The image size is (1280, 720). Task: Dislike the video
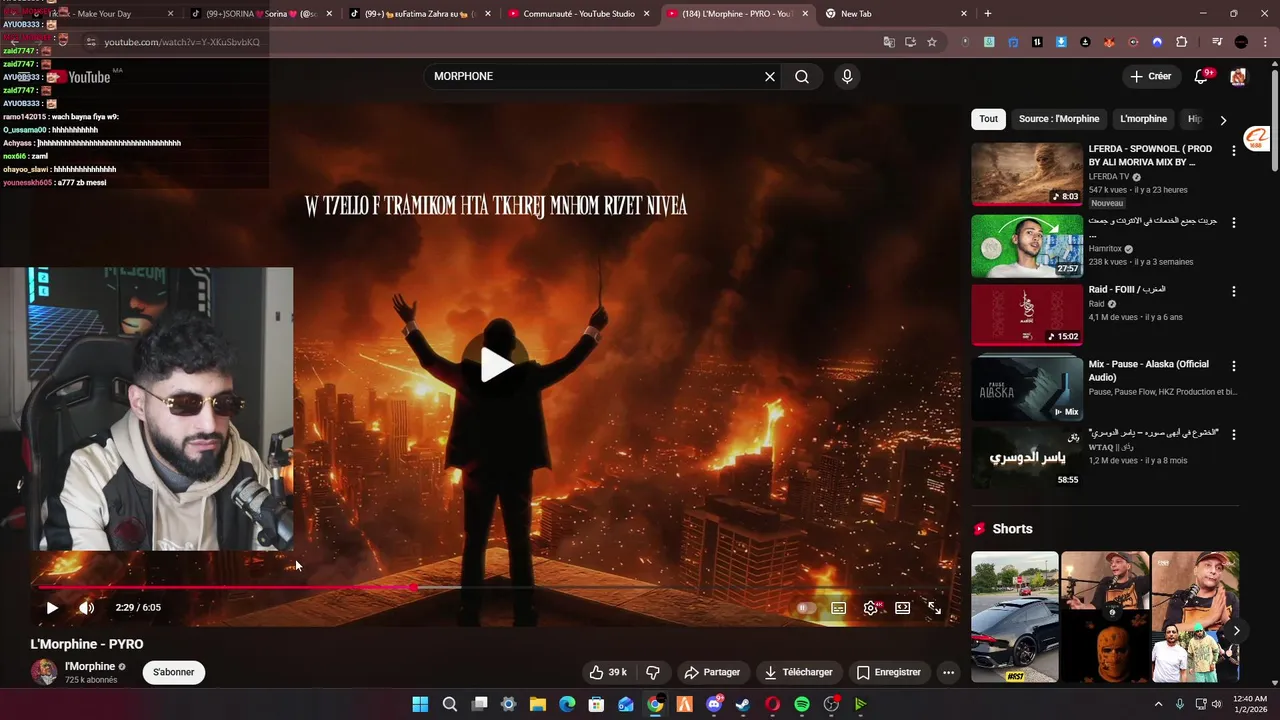tap(653, 672)
